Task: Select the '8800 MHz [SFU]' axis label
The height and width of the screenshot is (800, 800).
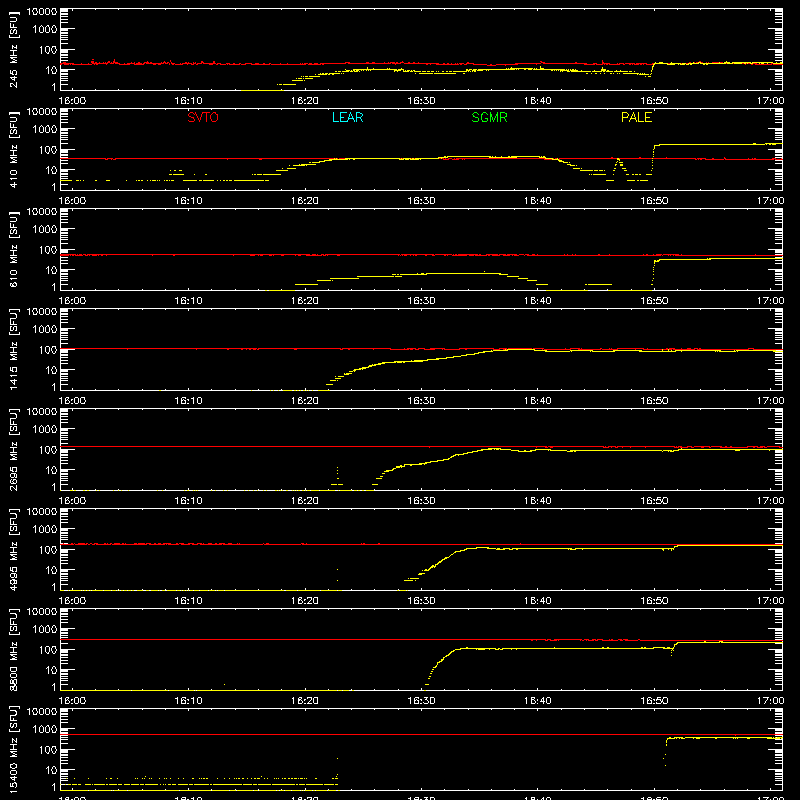Action: tap(14, 649)
